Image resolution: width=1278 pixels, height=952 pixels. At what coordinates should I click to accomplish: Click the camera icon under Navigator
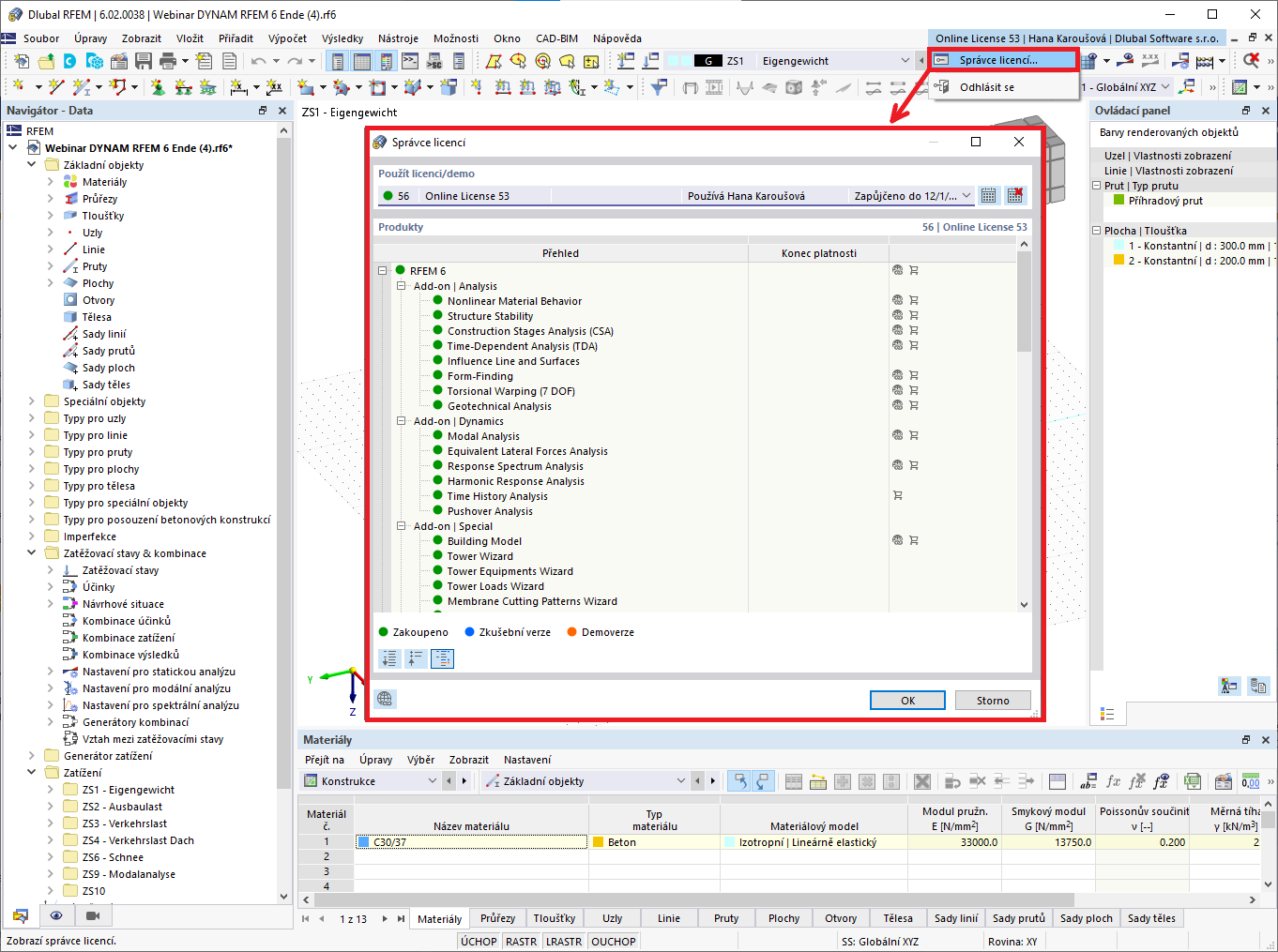92,916
